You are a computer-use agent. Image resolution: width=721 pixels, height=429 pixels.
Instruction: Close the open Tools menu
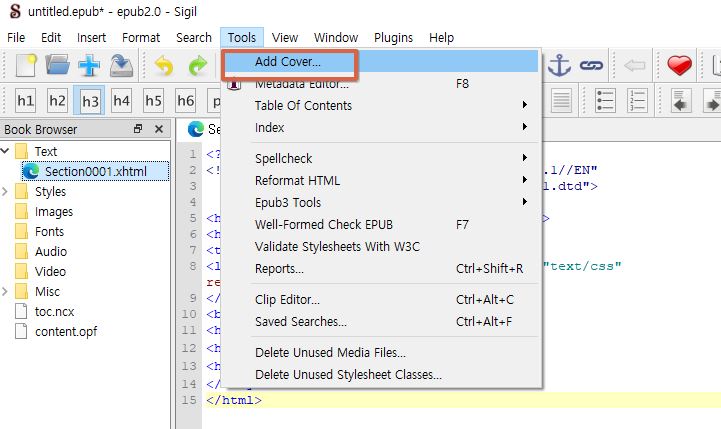point(242,37)
